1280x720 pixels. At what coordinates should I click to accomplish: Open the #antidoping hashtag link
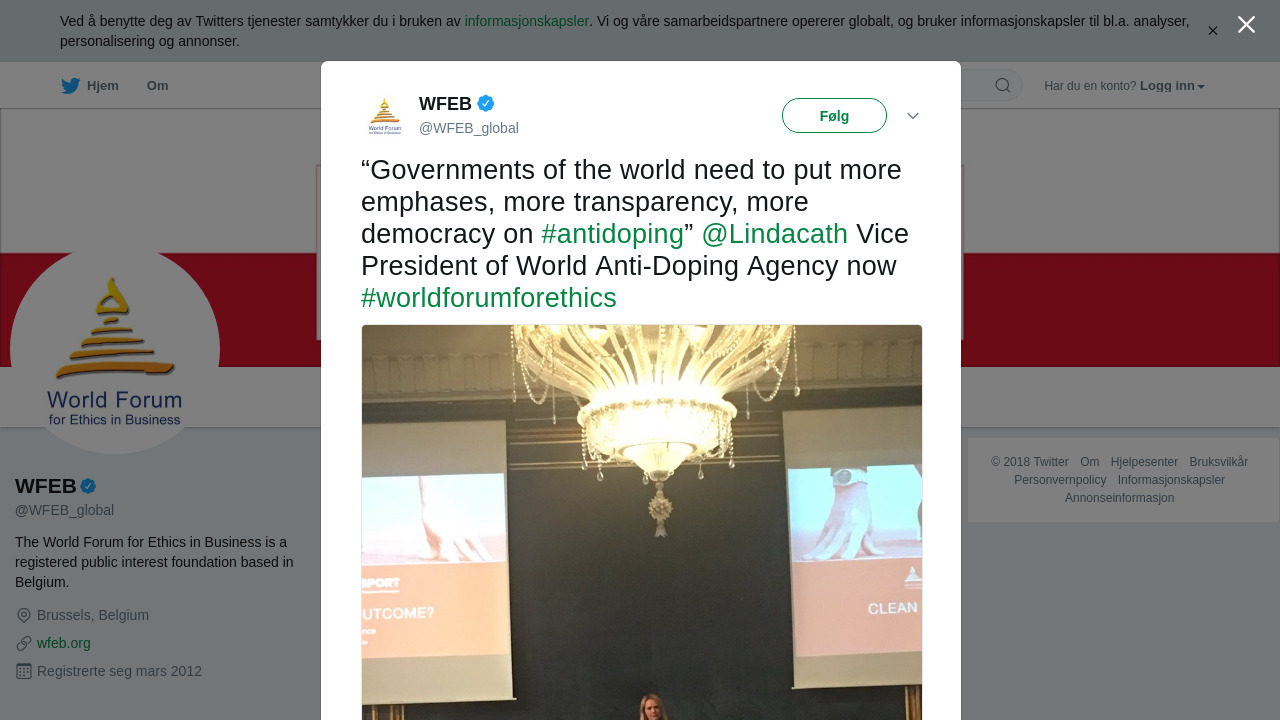click(x=612, y=234)
